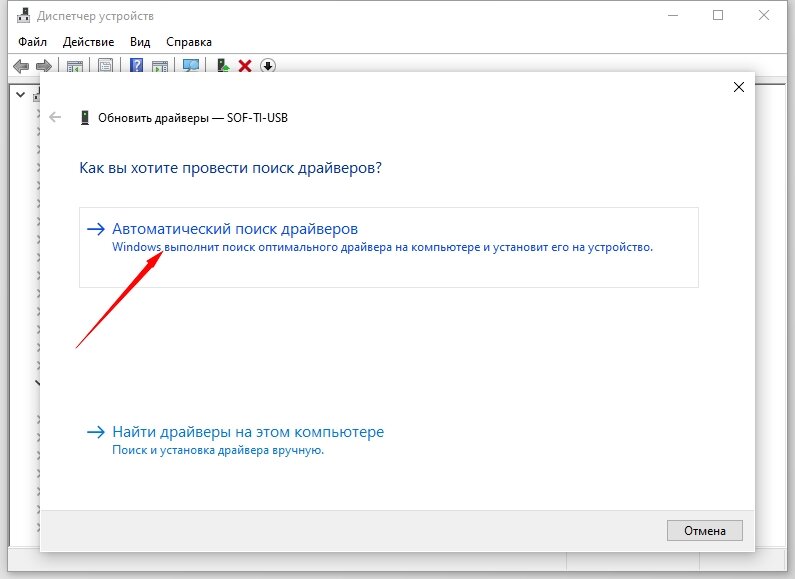Close the Диспетчер устройств window
The image size is (795, 579).
764,16
